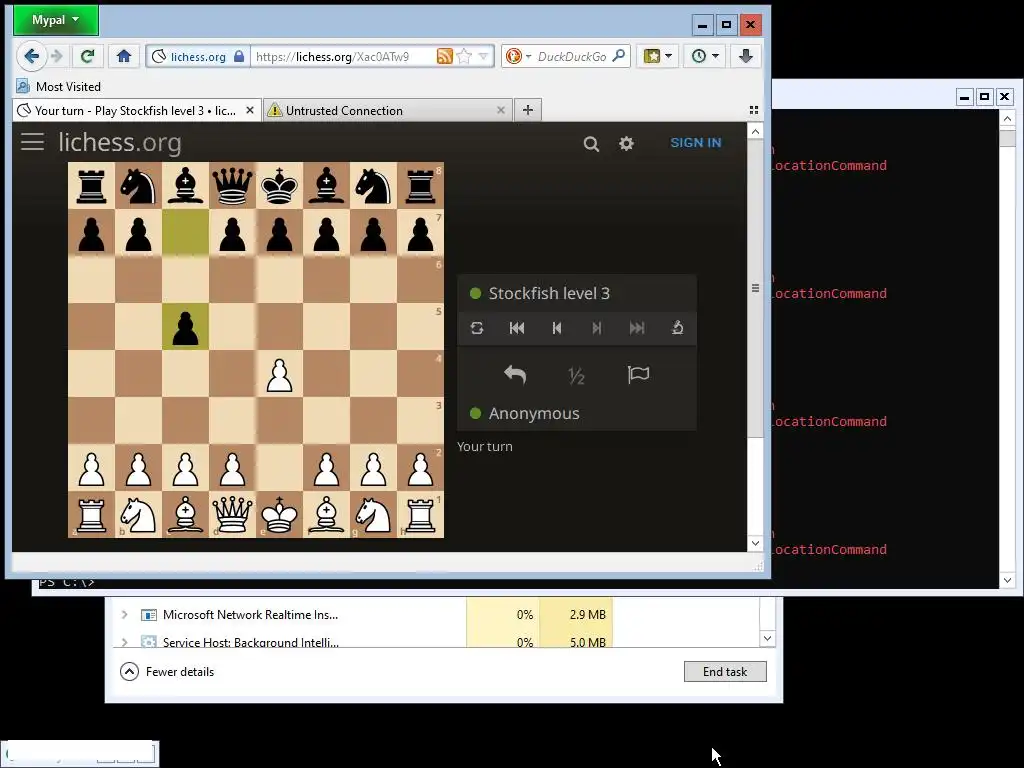The image size is (1024, 768).
Task: Open lichess preferences gear icon
Action: click(x=626, y=144)
